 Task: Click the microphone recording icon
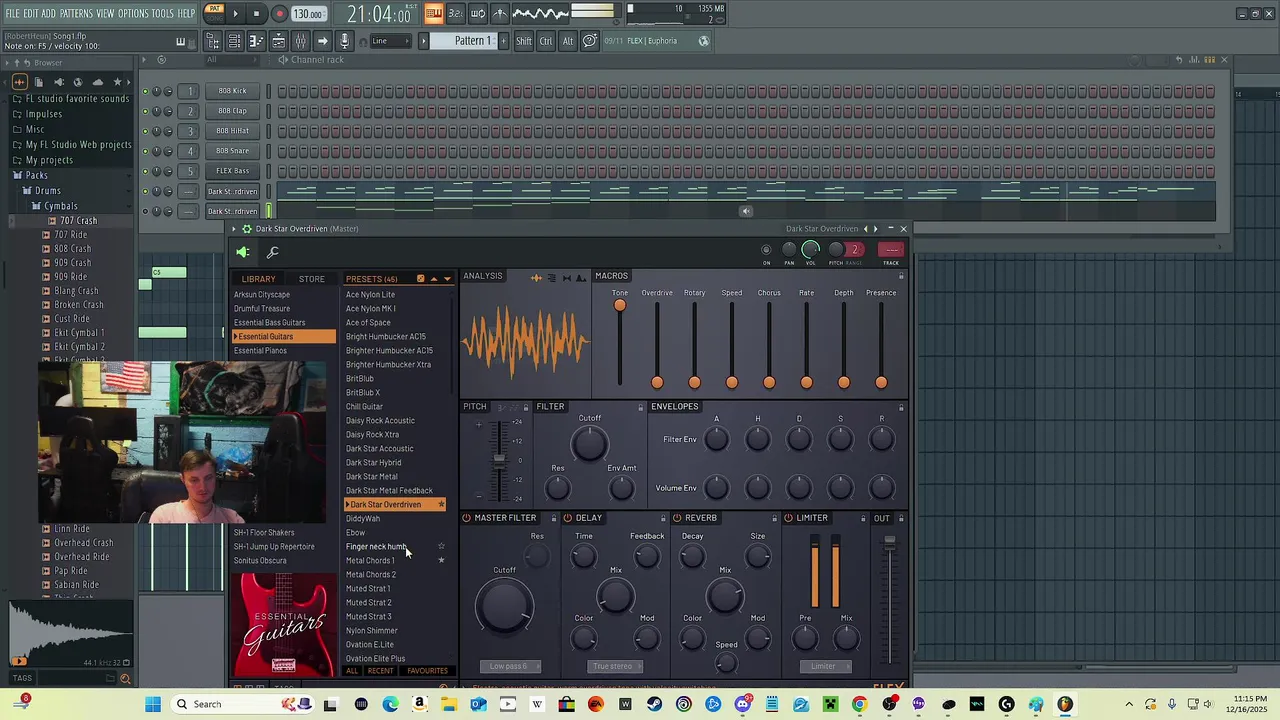(x=344, y=41)
